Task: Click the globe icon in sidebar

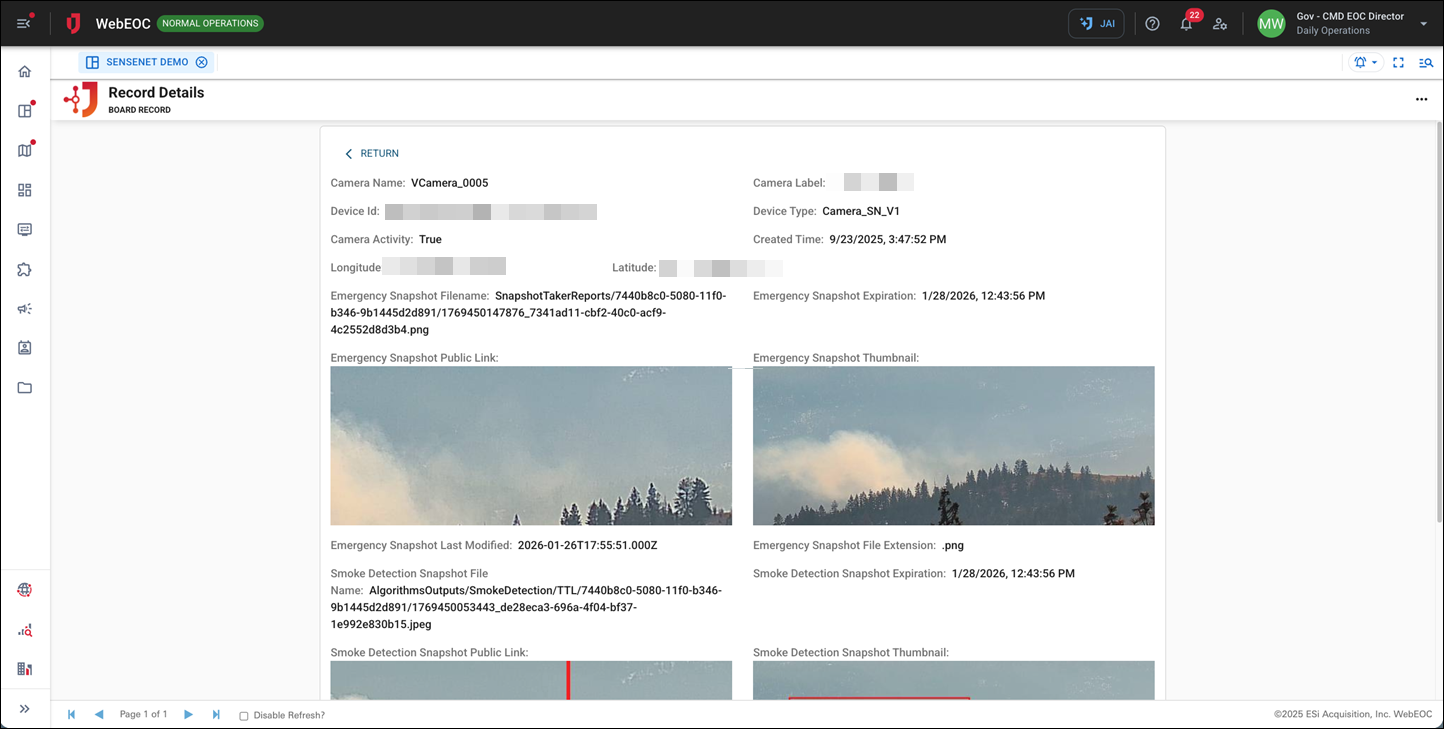Action: 25,590
